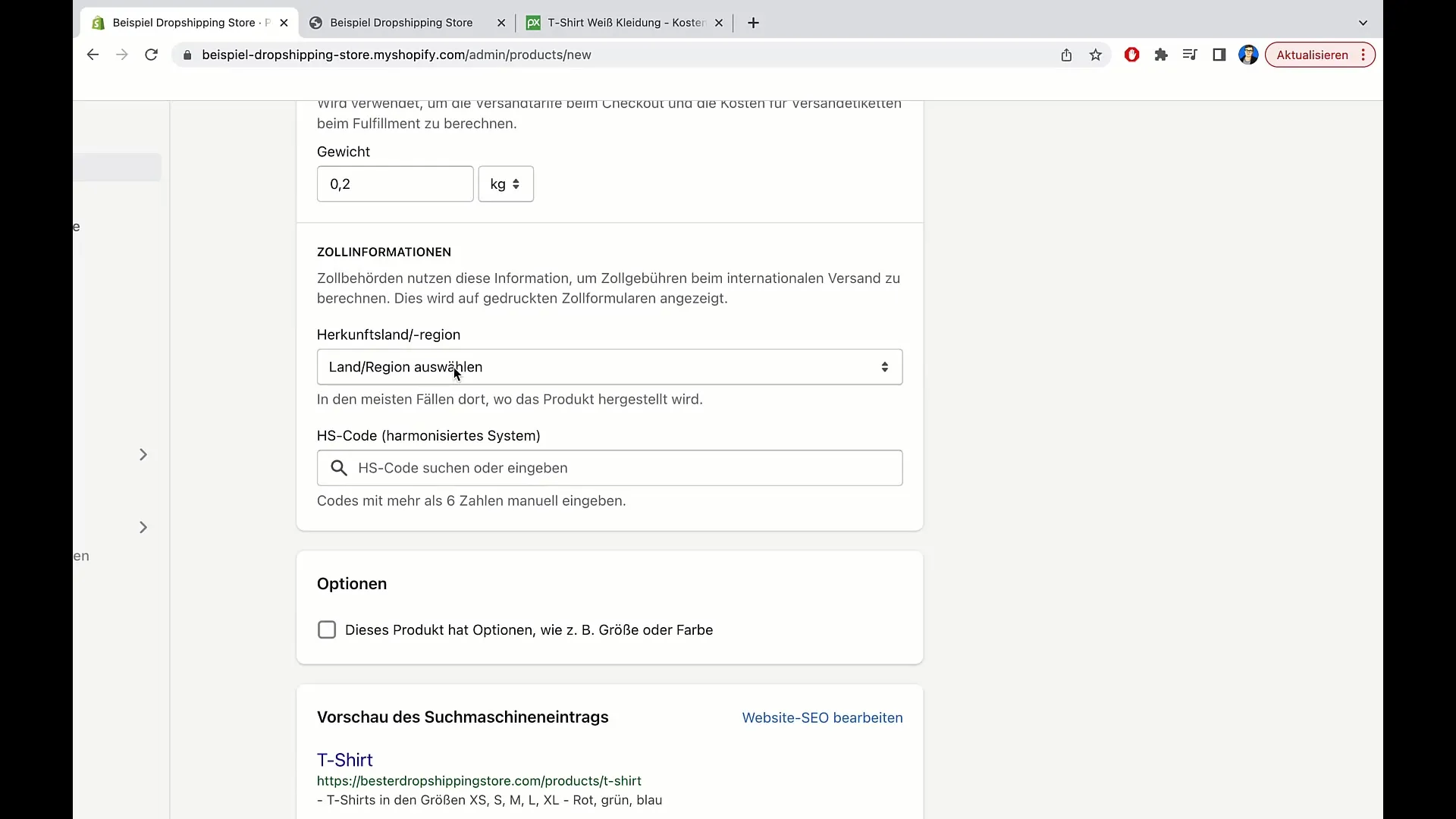The height and width of the screenshot is (819, 1456).
Task: Enable product options checkbox
Action: 327,630
